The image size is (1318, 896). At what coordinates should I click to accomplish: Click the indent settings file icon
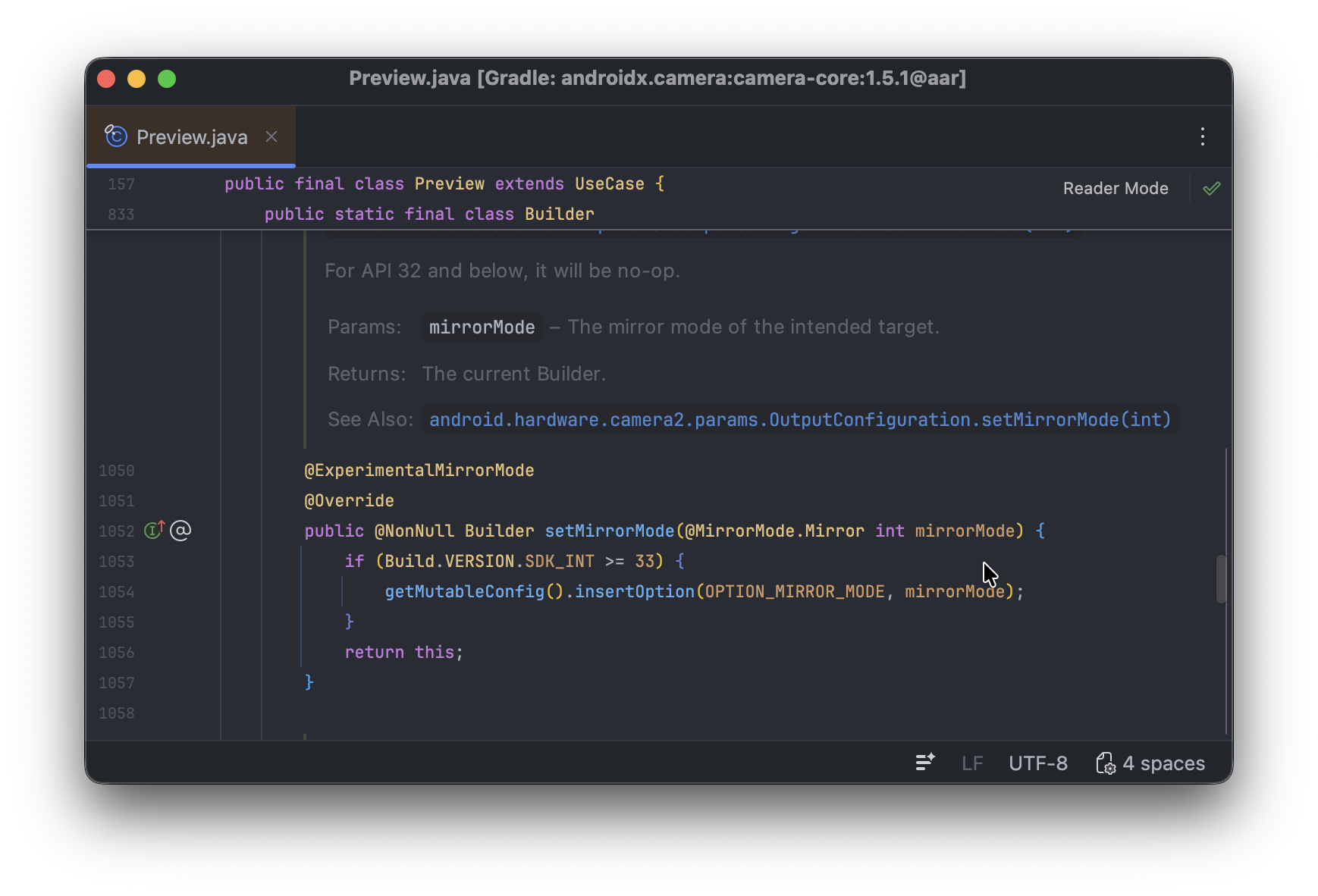[x=1105, y=763]
